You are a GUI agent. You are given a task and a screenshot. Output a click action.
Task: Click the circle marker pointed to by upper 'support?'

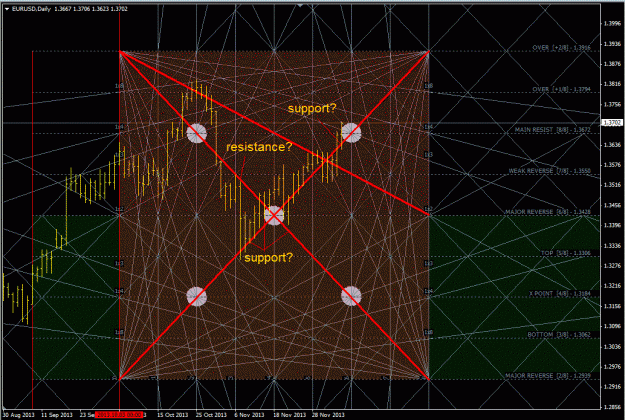pyautogui.click(x=351, y=133)
